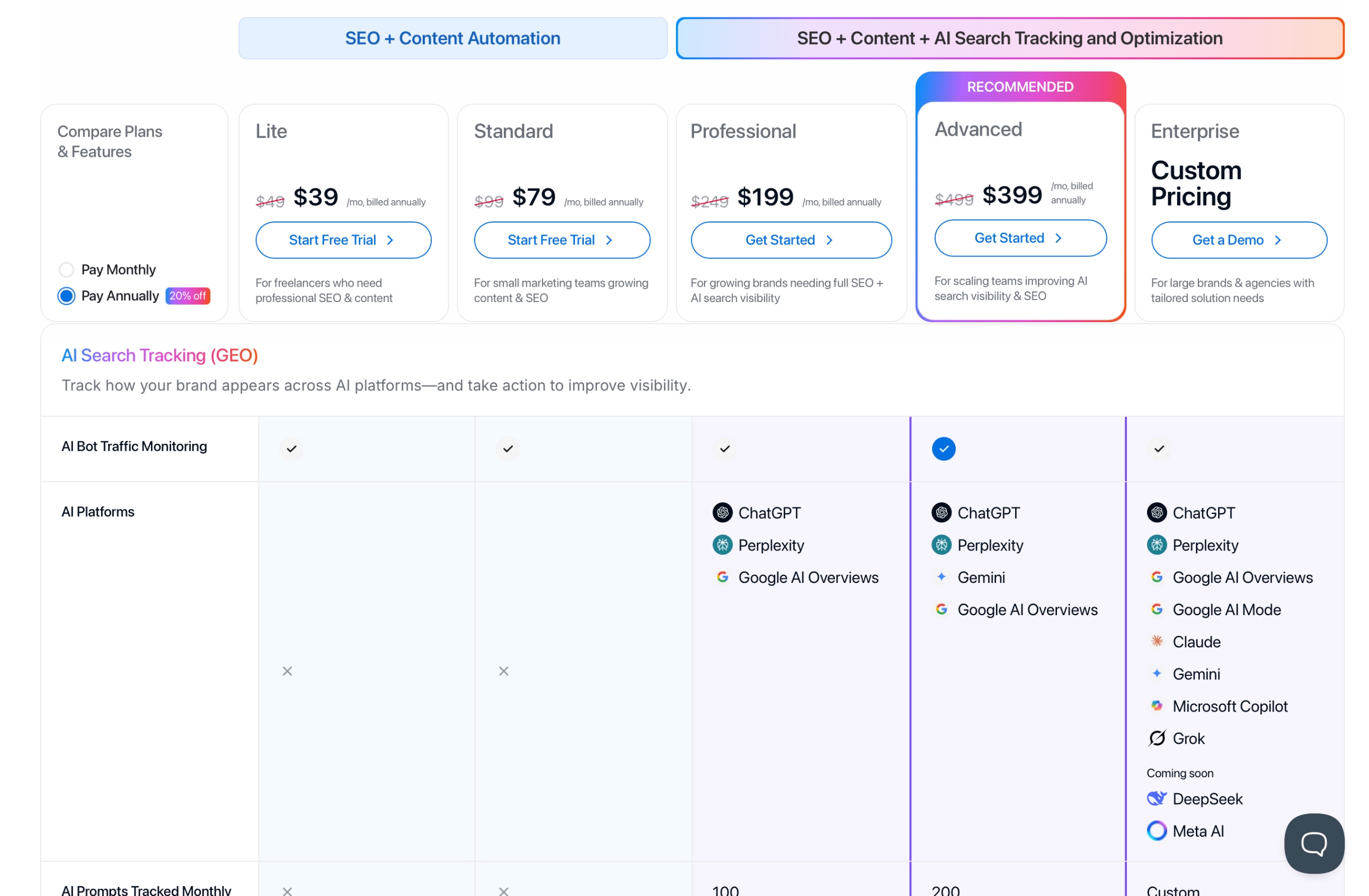Select the Google AI Overviews icon in Professional
The height and width of the screenshot is (896, 1369).
click(723, 578)
